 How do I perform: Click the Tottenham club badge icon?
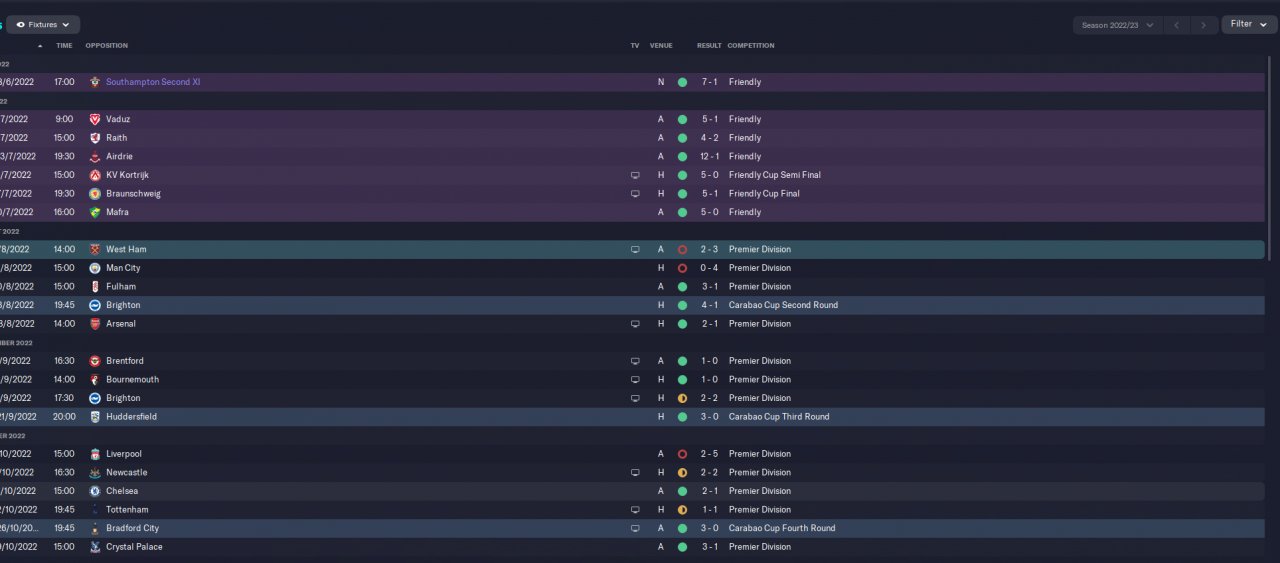tap(95, 510)
